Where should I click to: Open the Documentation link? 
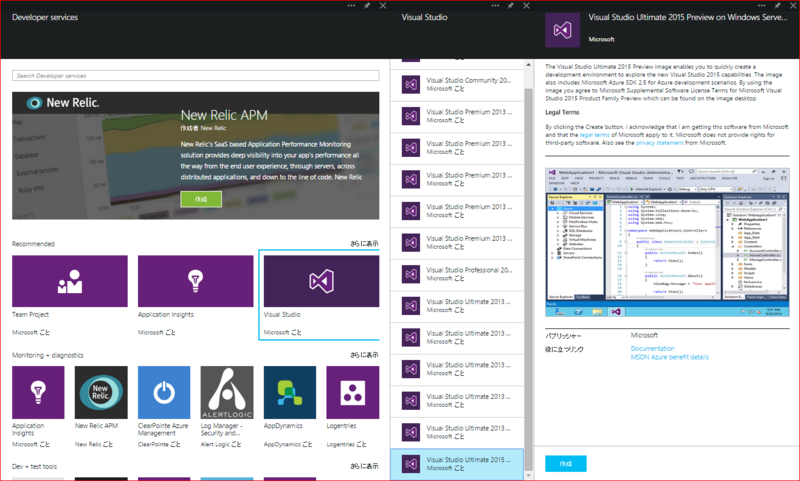pyautogui.click(x=653, y=348)
